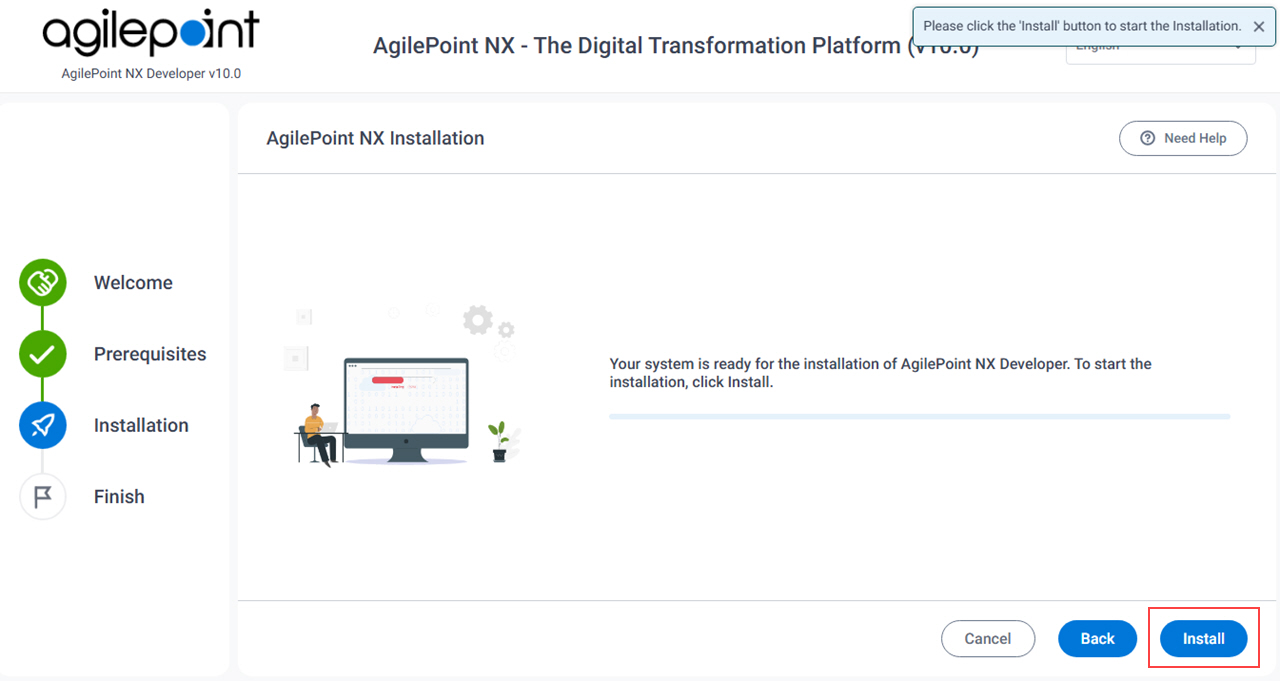Click the Installation rocket step icon

click(x=42, y=425)
